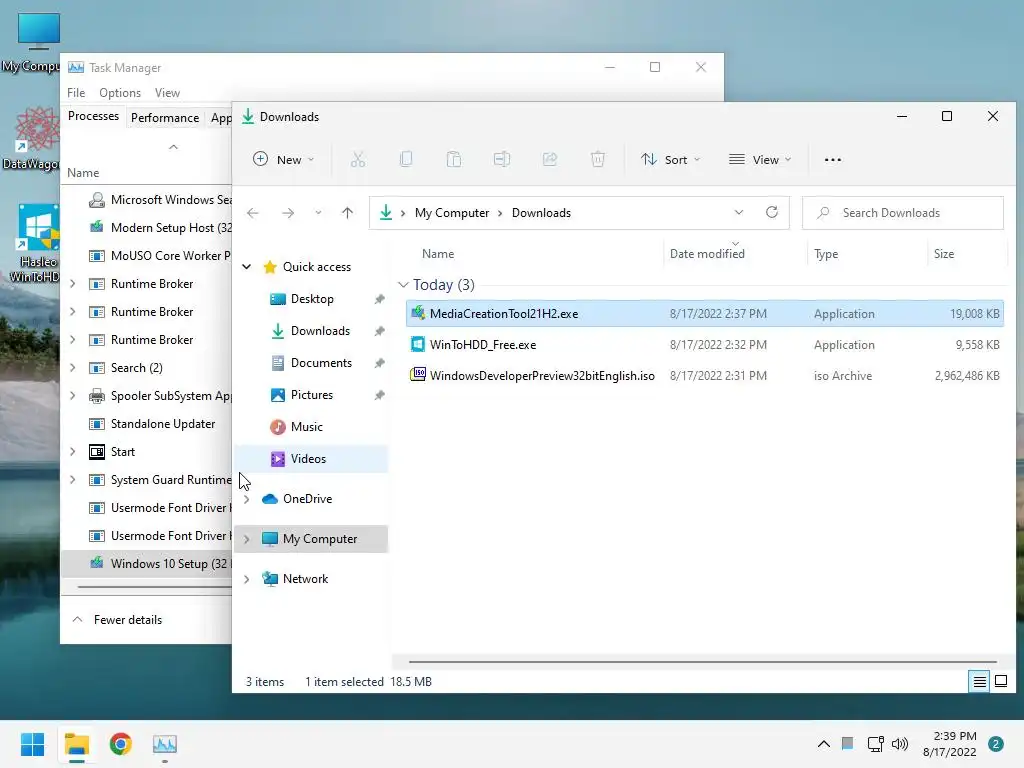Open Task Manager from the taskbar
This screenshot has height=768, width=1024.
pos(165,744)
